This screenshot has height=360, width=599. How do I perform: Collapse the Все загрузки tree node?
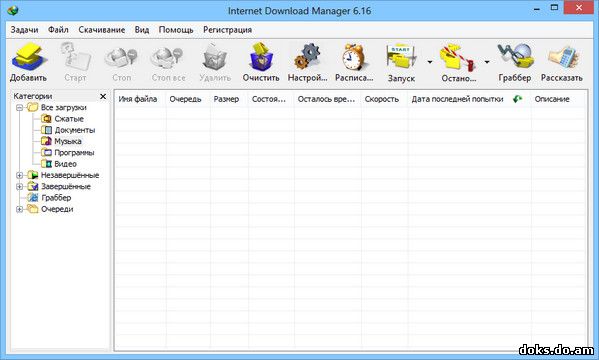click(x=19, y=108)
